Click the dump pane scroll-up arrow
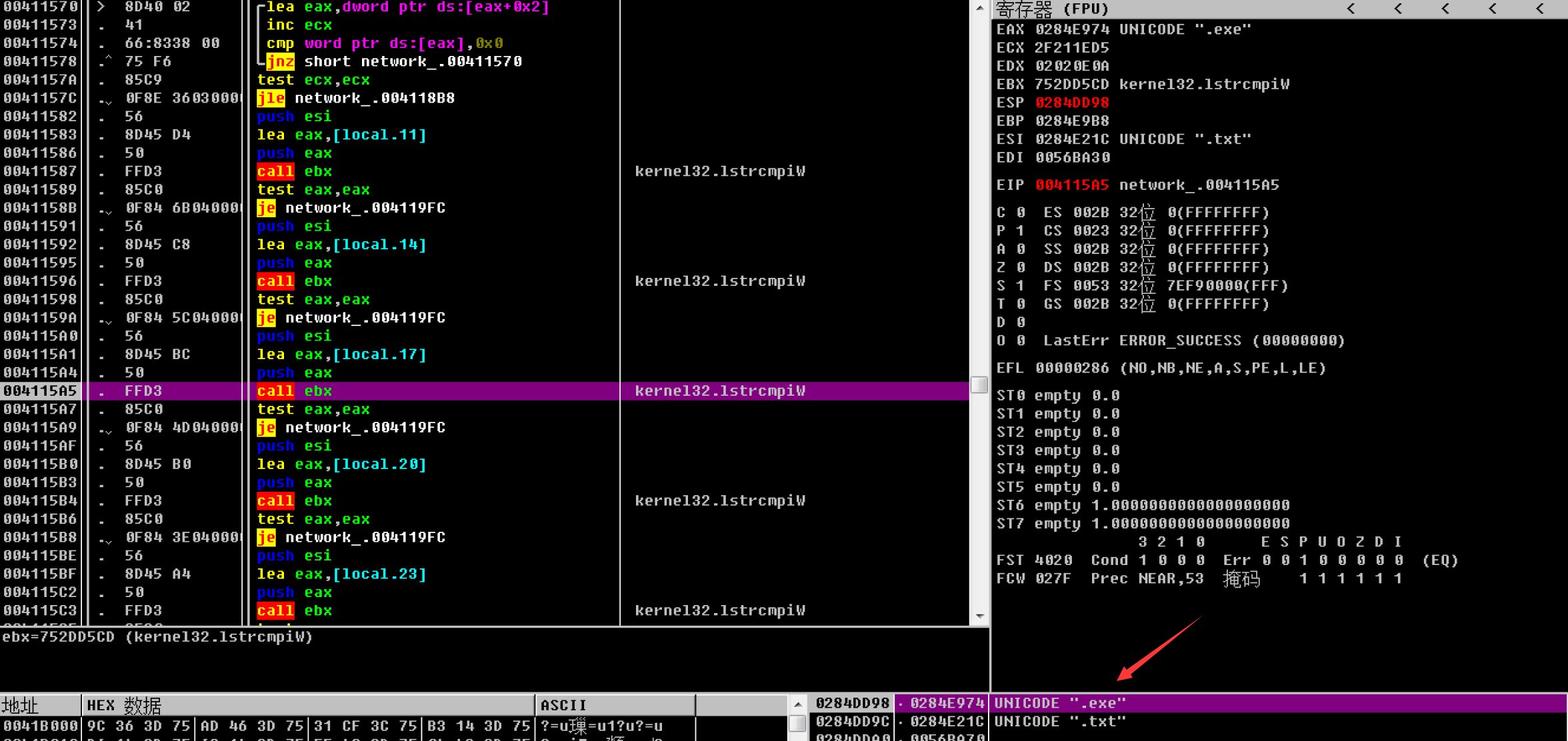This screenshot has height=741, width=1568. click(797, 704)
